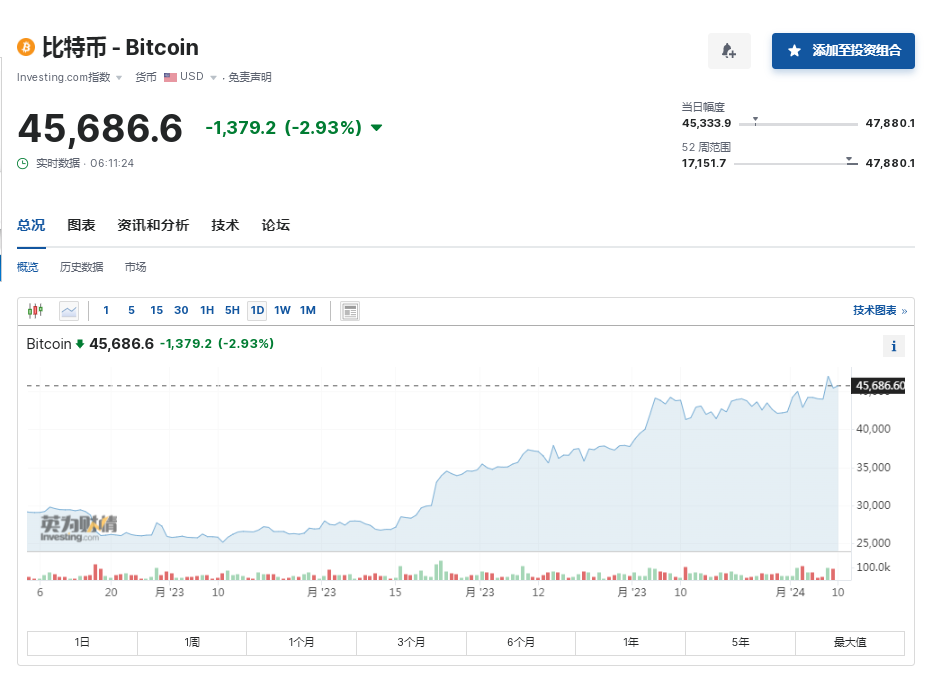Select the 1W chart interval

tap(282, 311)
